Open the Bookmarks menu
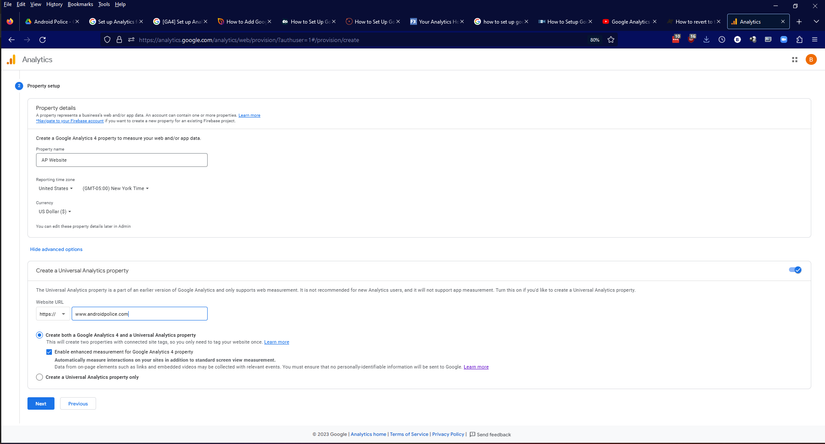This screenshot has height=444, width=825. click(x=81, y=4)
